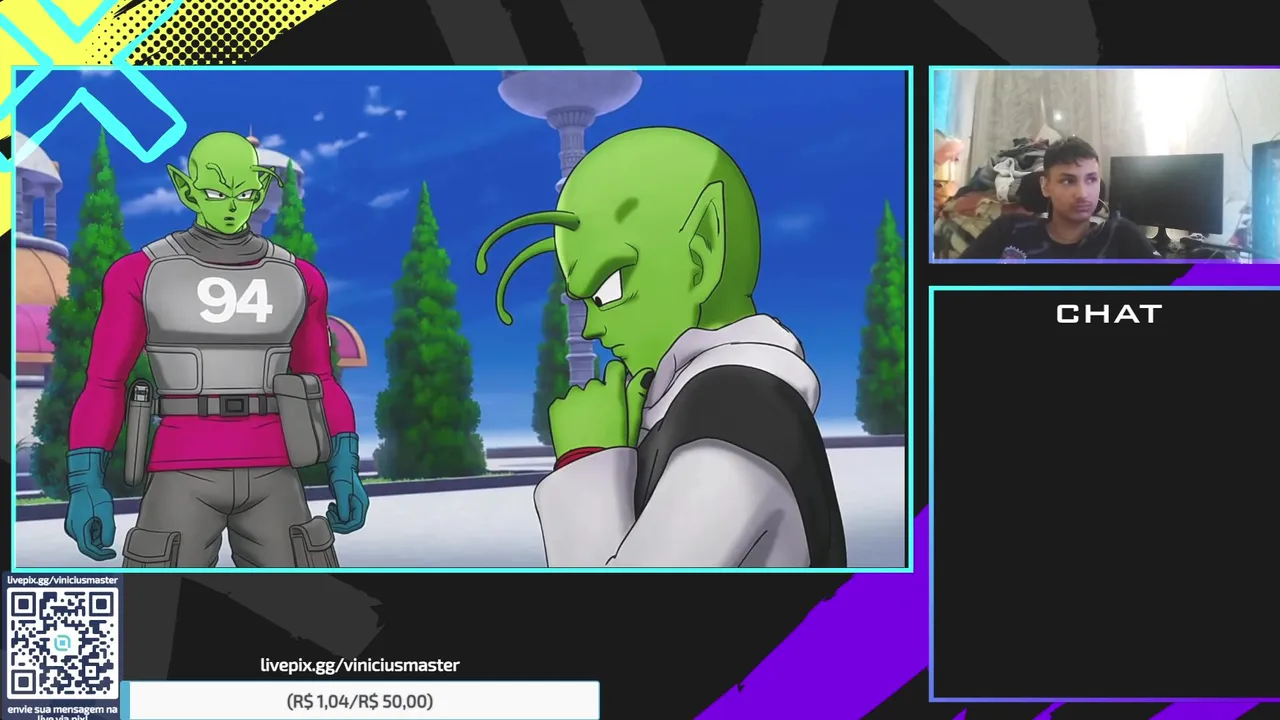Click the small livepix.gg/viniciusmaster text above QR code
The image size is (1280, 720).
pos(62,580)
